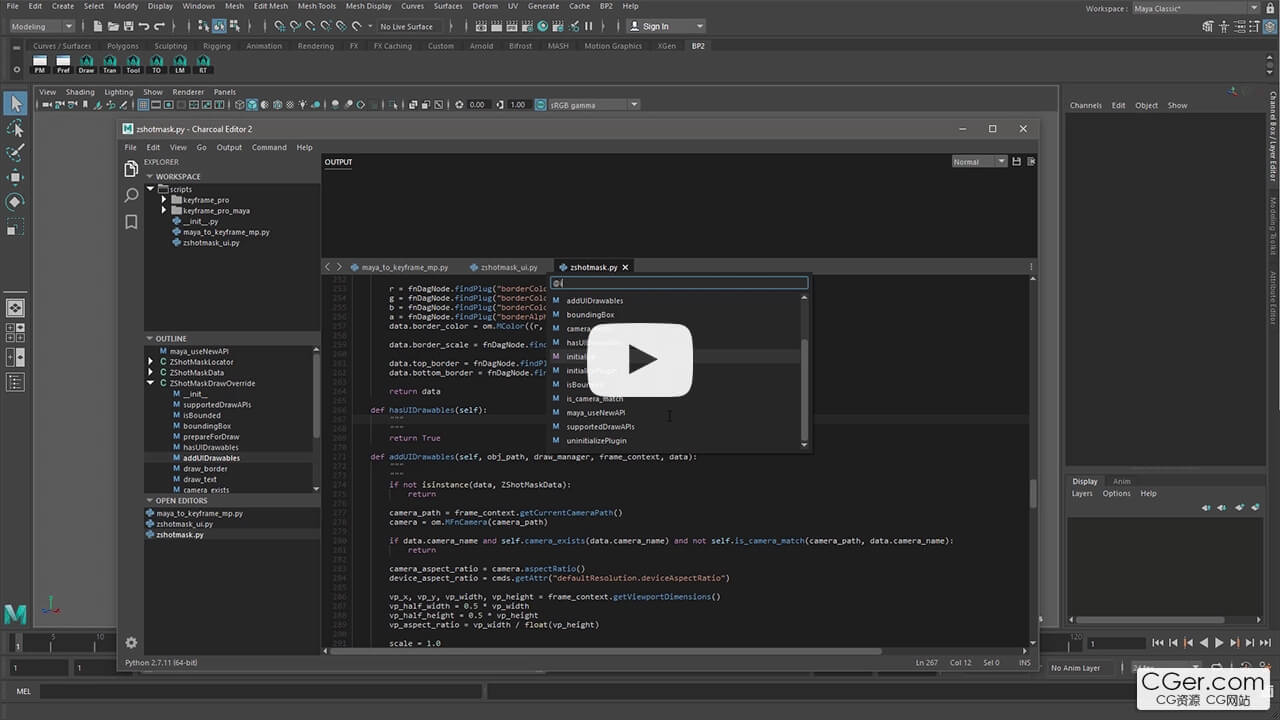This screenshot has width=1280, height=720.
Task: Activate the Rotate tool in toolbox
Action: (15, 202)
